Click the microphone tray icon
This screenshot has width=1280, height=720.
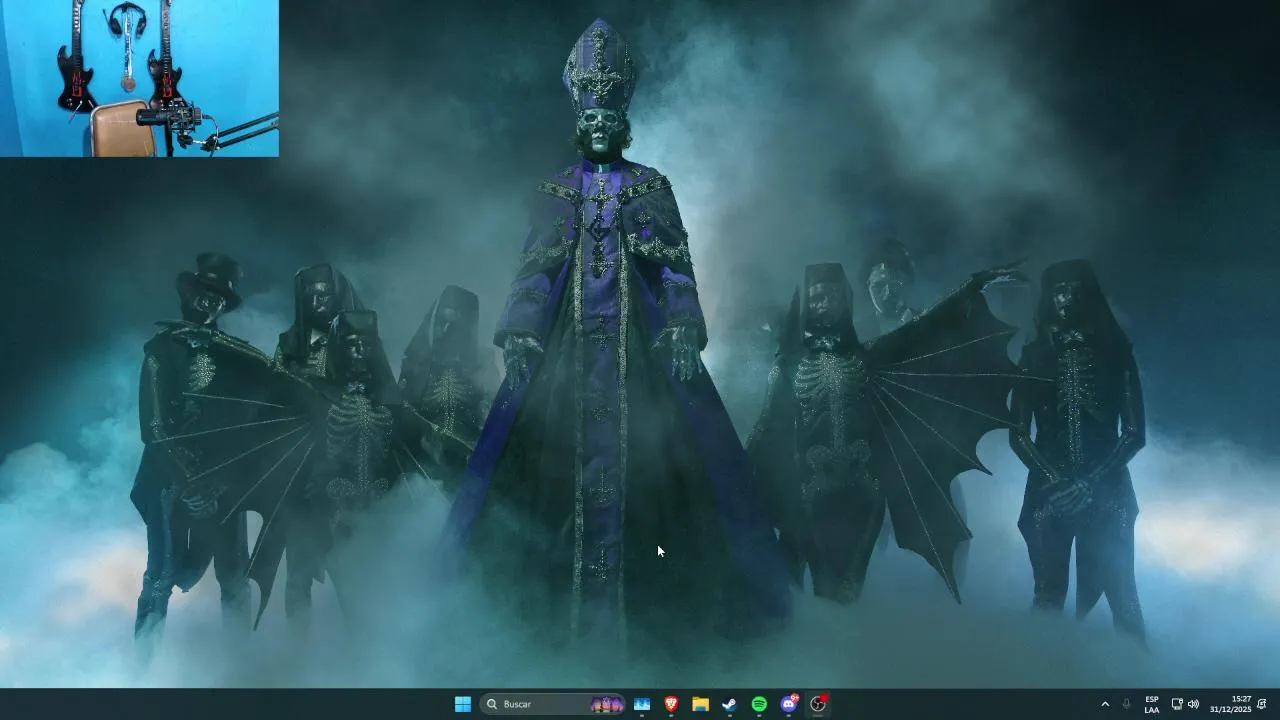click(x=1126, y=704)
